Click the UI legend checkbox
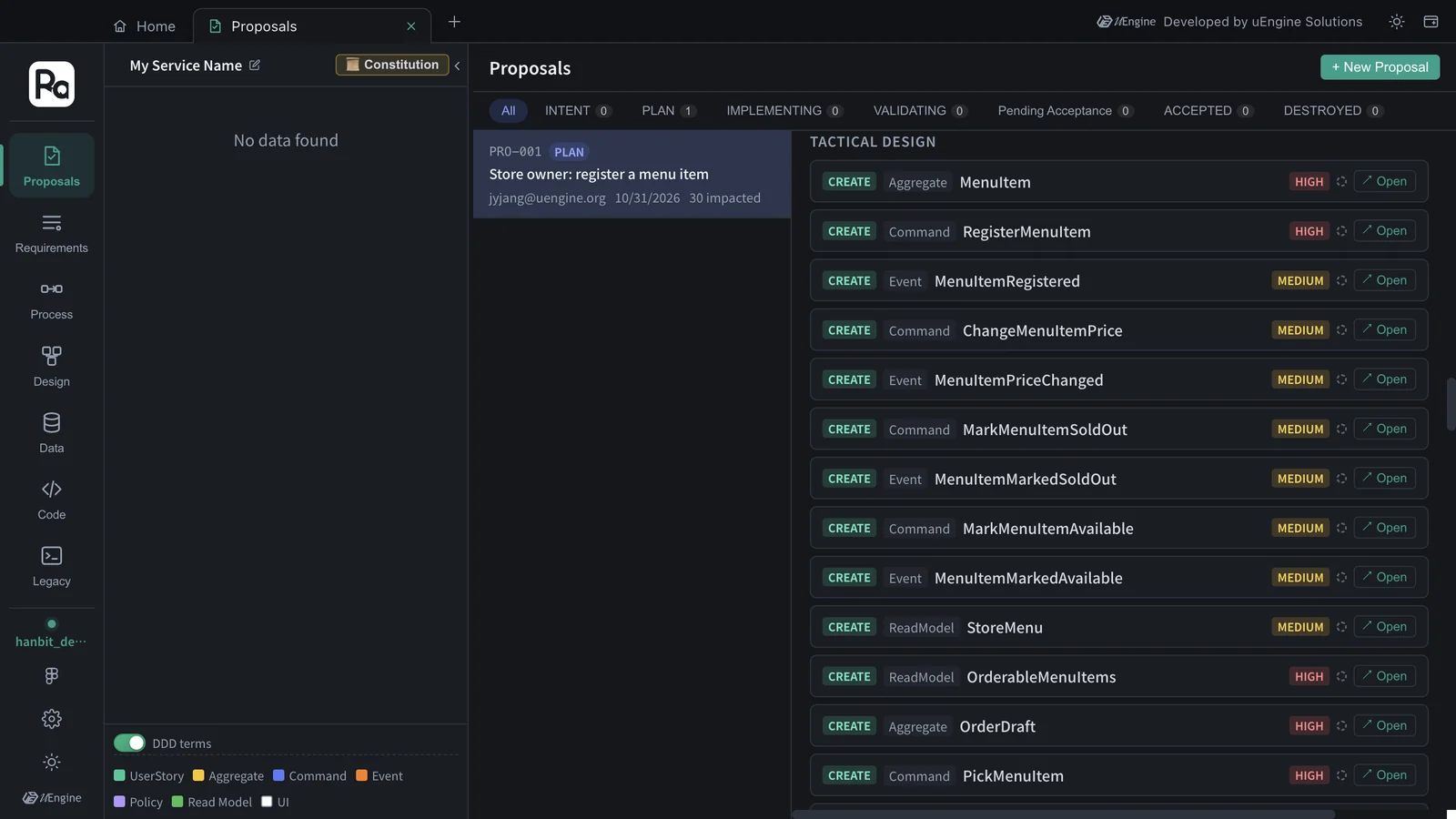The height and width of the screenshot is (819, 1456). 267,802
